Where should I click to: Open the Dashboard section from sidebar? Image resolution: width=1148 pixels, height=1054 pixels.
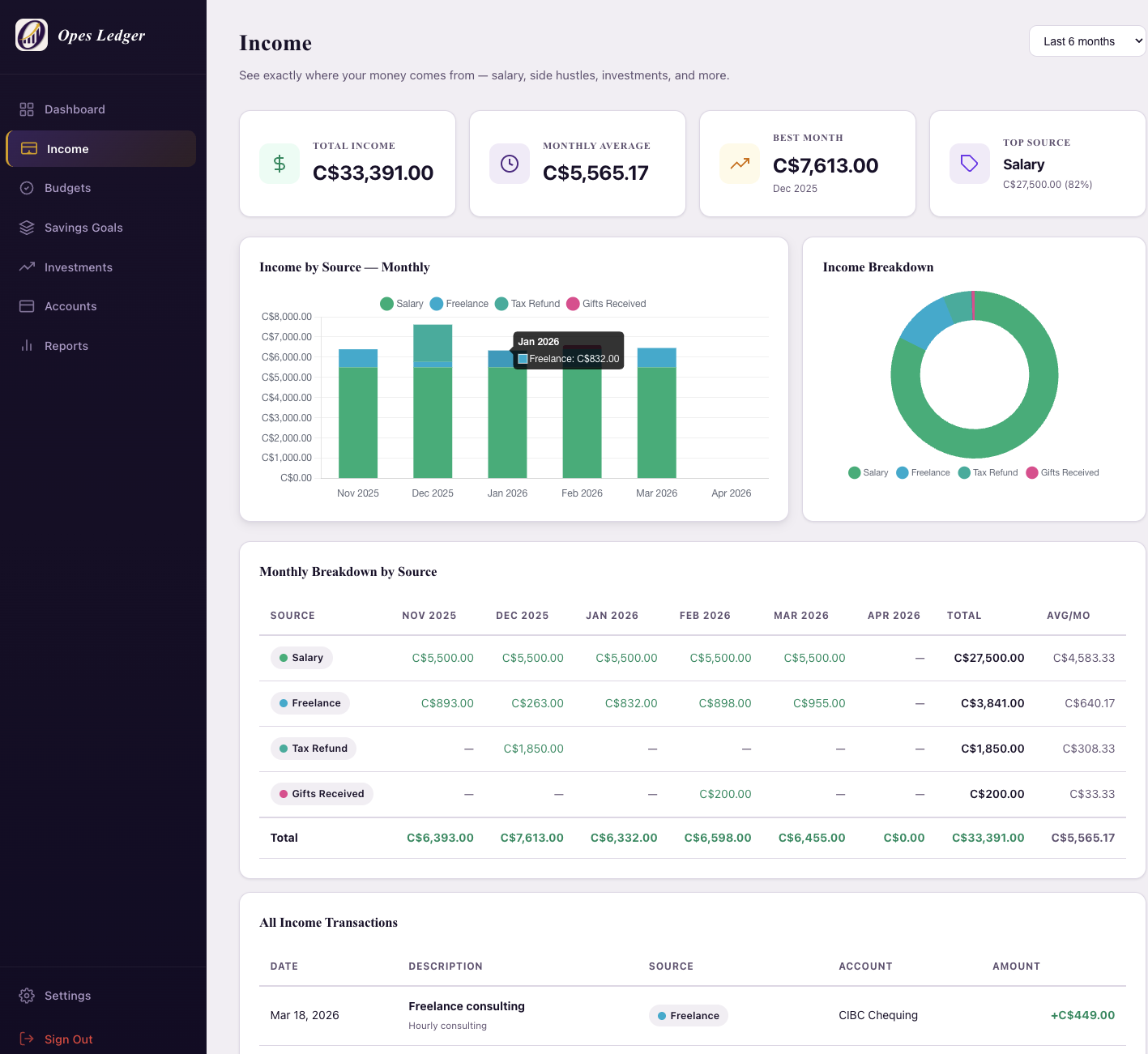(x=27, y=109)
